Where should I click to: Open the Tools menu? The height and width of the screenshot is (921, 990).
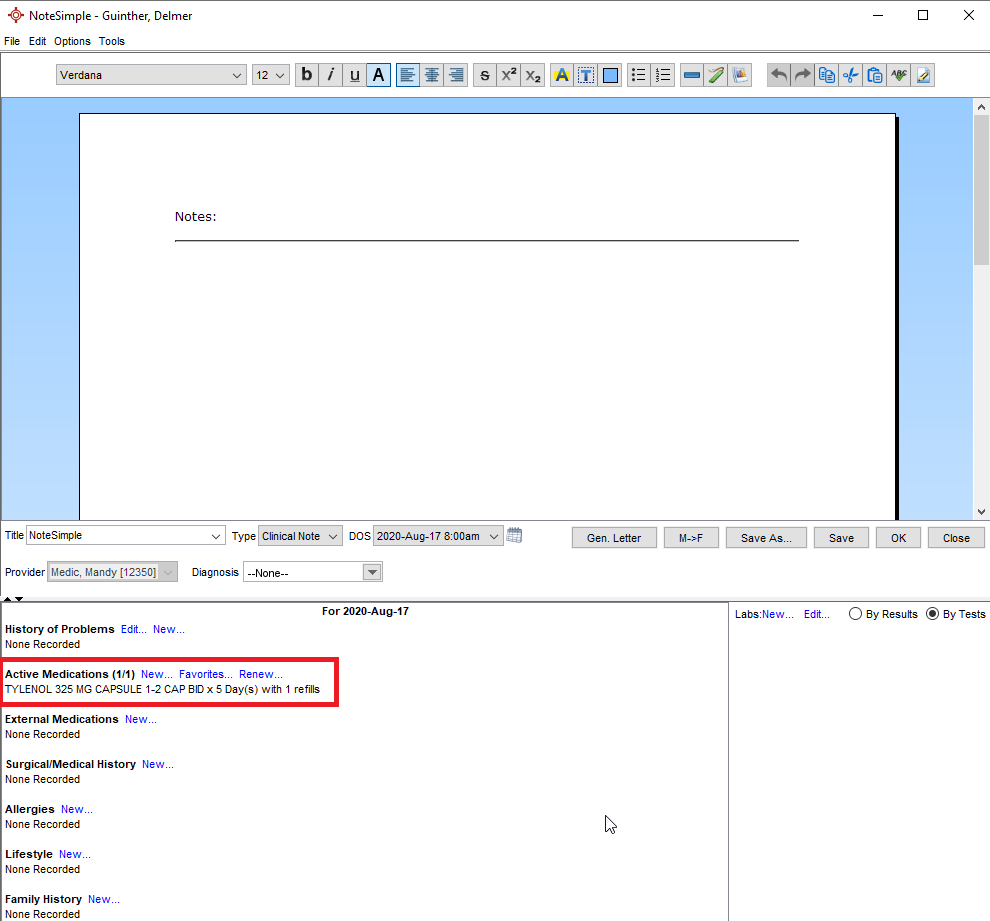(112, 41)
